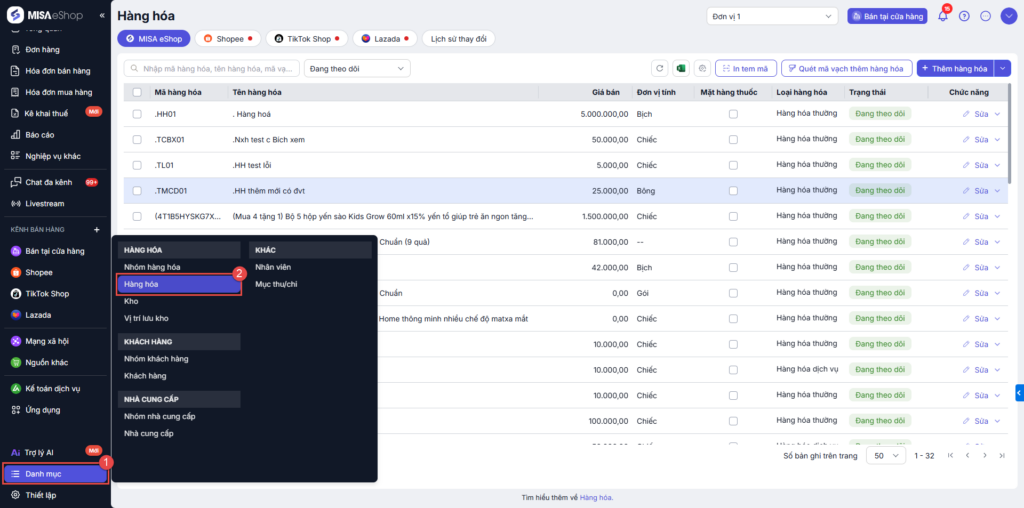Expand the arrow next to Thêm hàng hóa
The height and width of the screenshot is (508, 1024).
1003,68
